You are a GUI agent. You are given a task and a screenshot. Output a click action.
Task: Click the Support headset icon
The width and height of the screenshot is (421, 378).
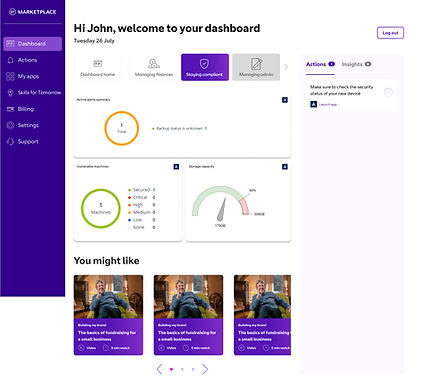point(10,142)
